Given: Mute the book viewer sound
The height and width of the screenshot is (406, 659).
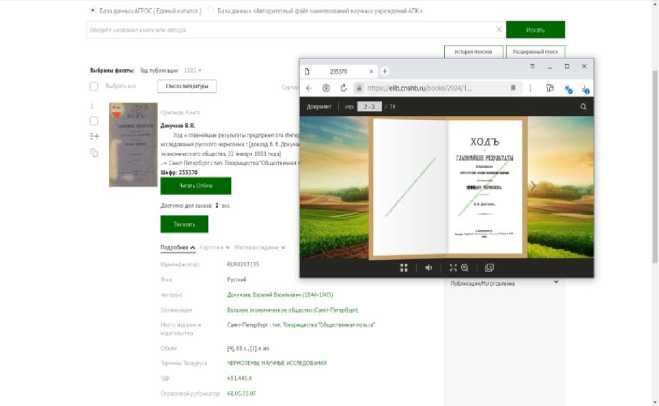Looking at the screenshot, I should tap(428, 267).
